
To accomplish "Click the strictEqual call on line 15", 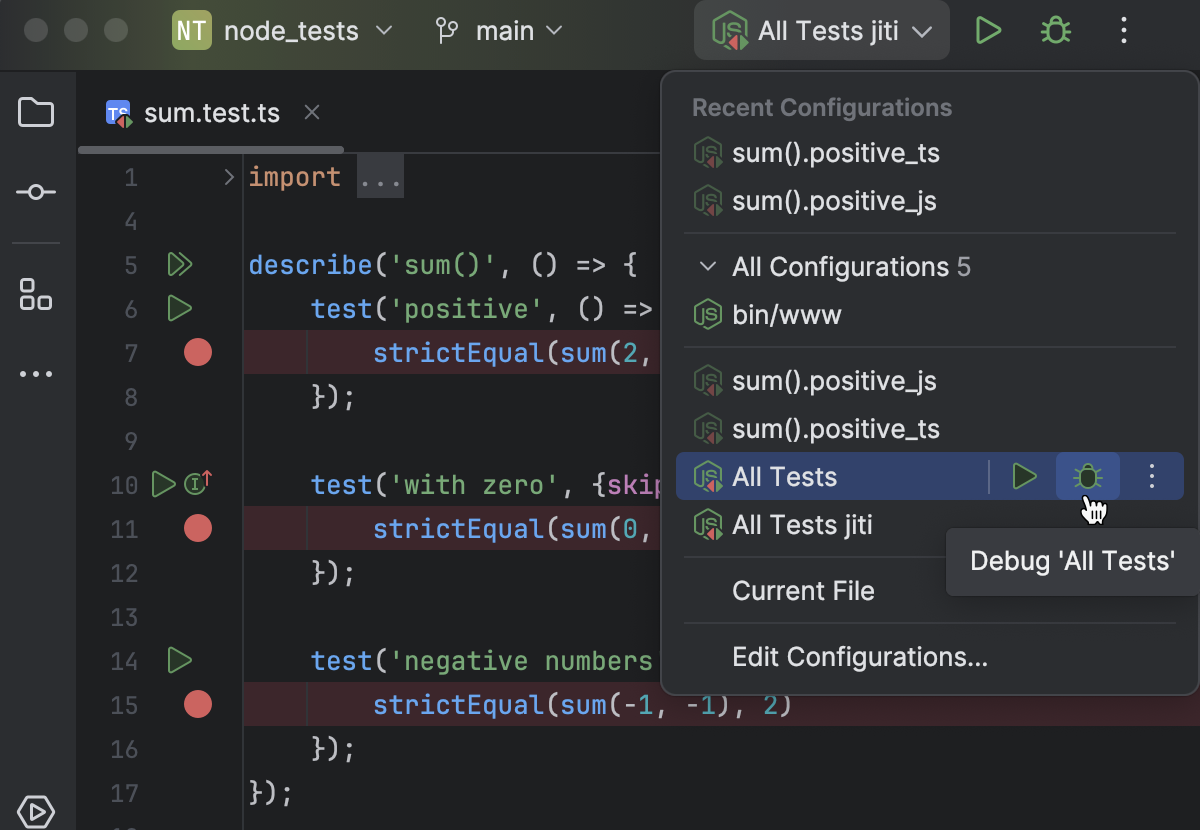I will click(459, 706).
